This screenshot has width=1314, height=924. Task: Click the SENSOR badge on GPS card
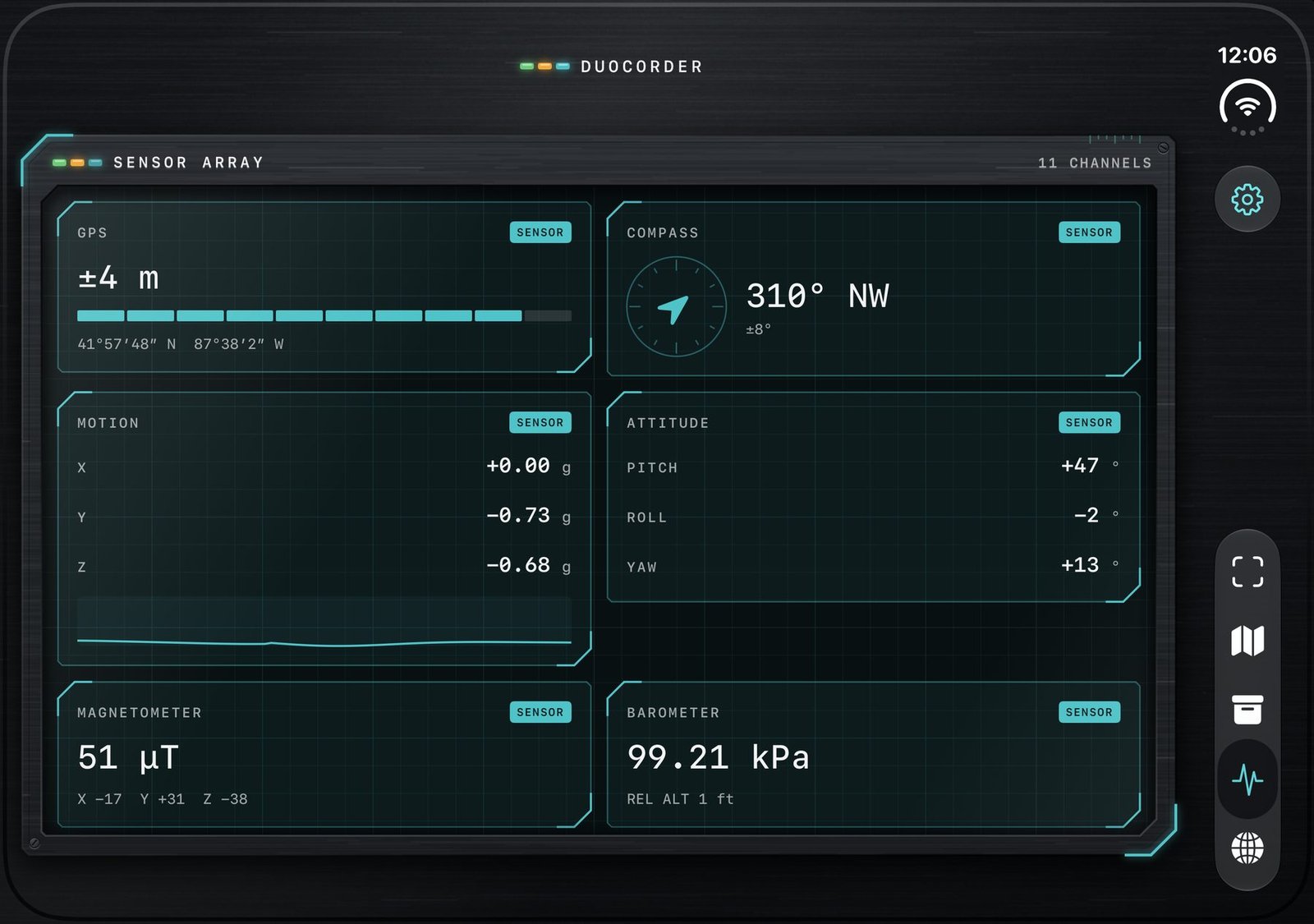coord(540,232)
